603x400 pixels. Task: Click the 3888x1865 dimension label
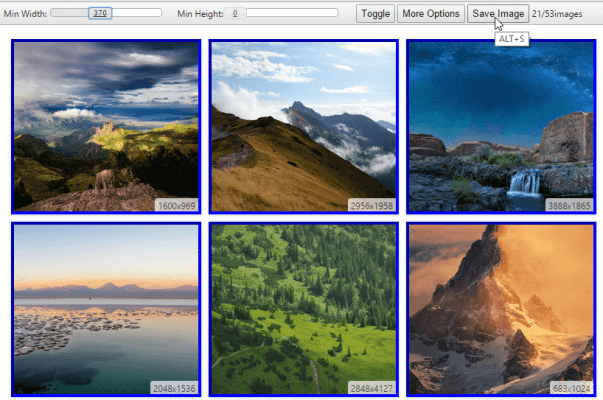point(570,205)
